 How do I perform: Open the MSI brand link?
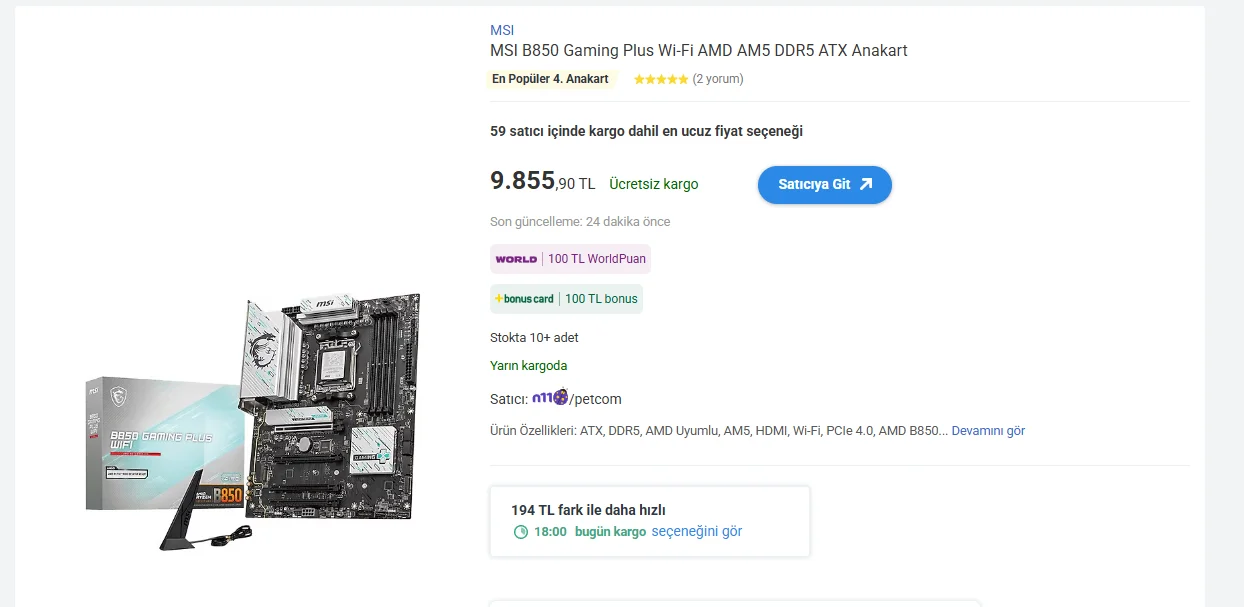[x=502, y=30]
